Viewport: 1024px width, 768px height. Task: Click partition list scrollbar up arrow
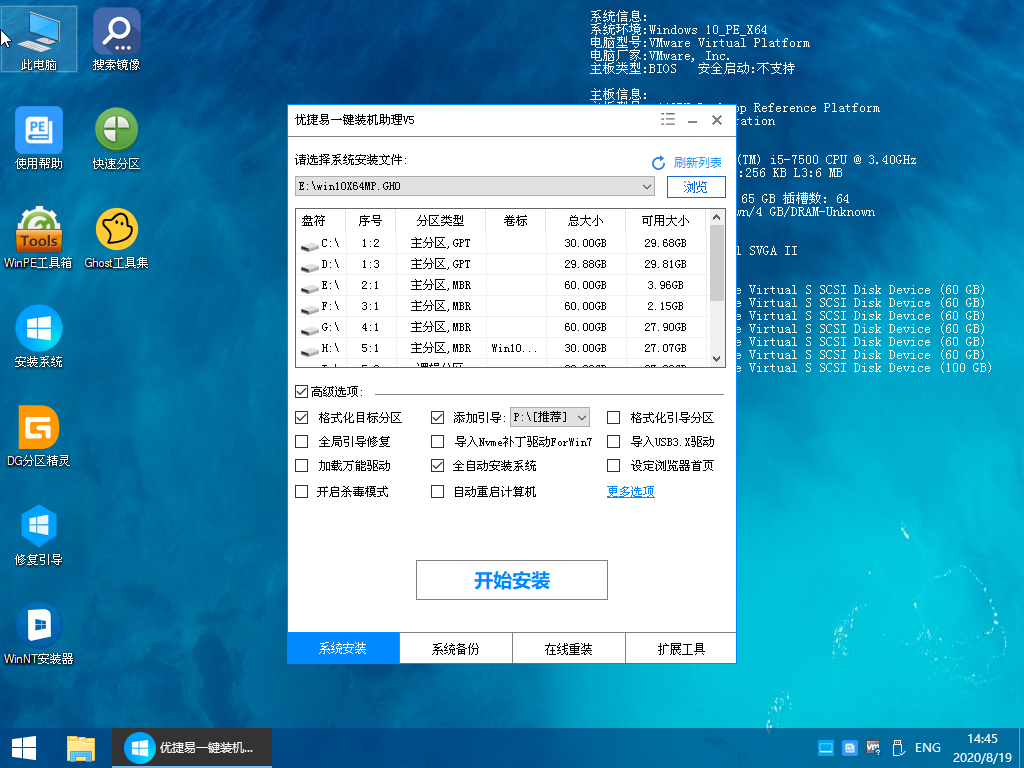click(x=716, y=217)
